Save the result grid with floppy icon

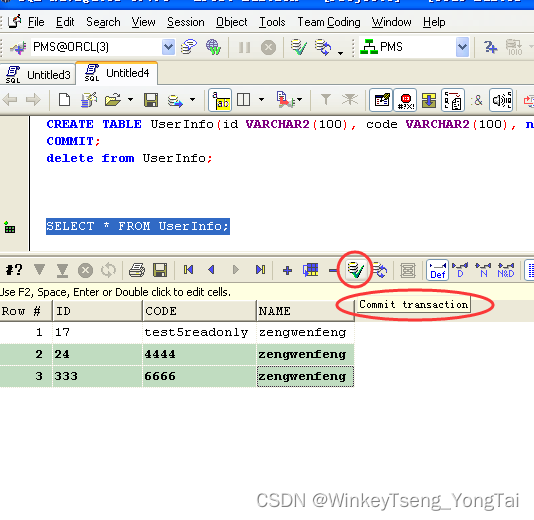[x=160, y=270]
